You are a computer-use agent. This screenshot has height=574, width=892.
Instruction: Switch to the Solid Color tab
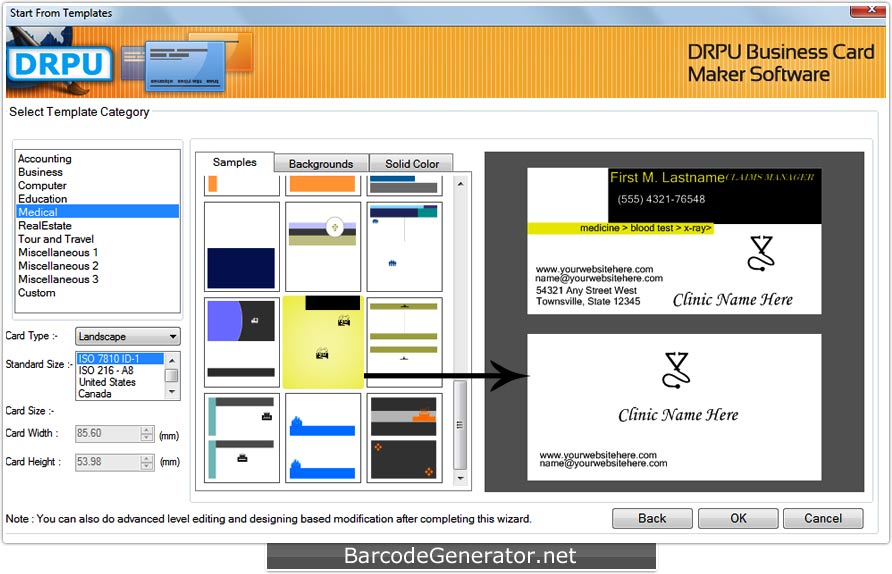point(412,164)
